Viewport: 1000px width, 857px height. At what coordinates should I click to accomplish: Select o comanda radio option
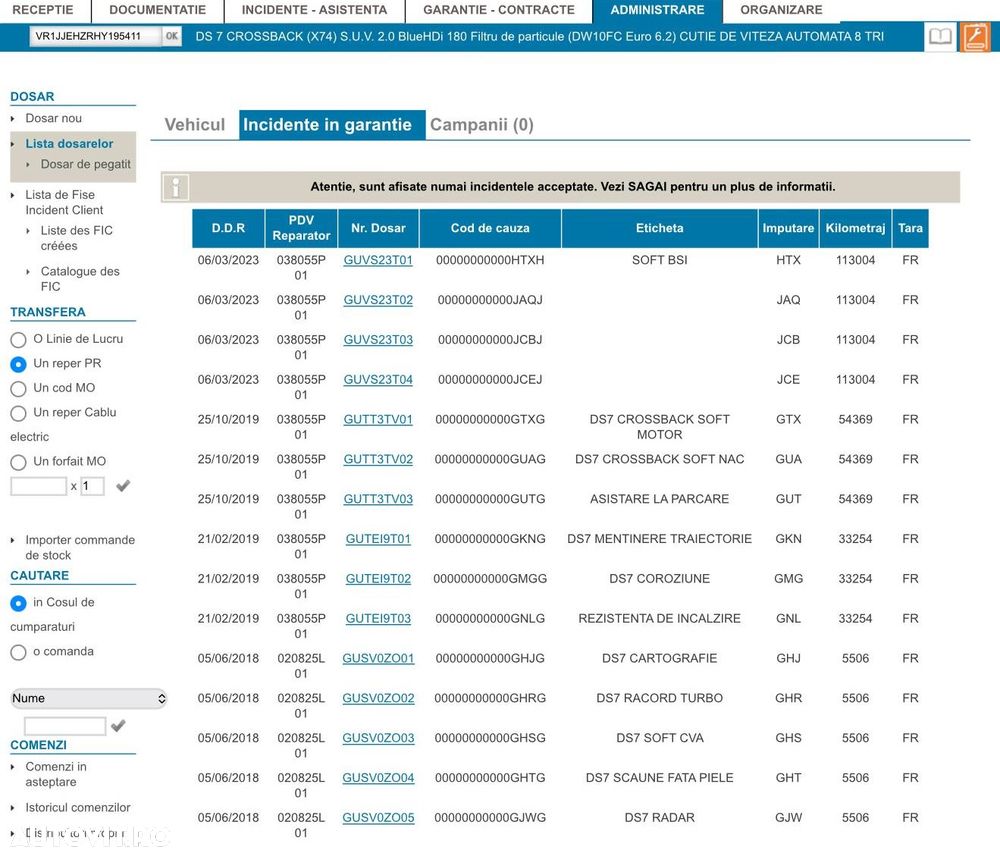18,652
